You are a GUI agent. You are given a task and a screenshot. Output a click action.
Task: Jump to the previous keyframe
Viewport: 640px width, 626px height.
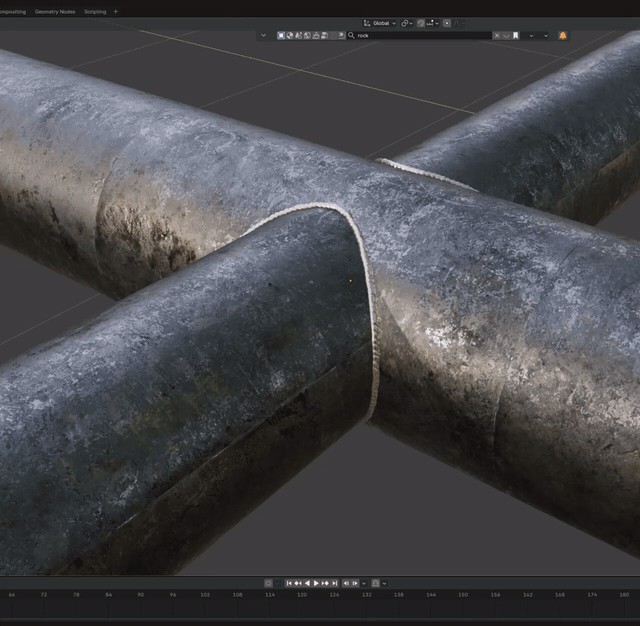tap(298, 583)
